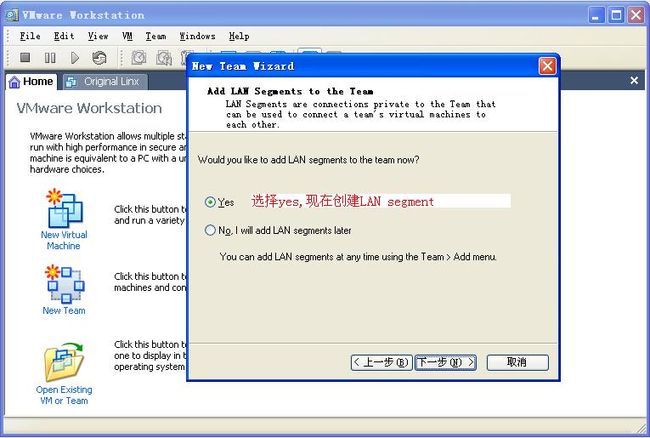Click the 上一步(B) back button
This screenshot has width=650, height=438.
click(381, 363)
